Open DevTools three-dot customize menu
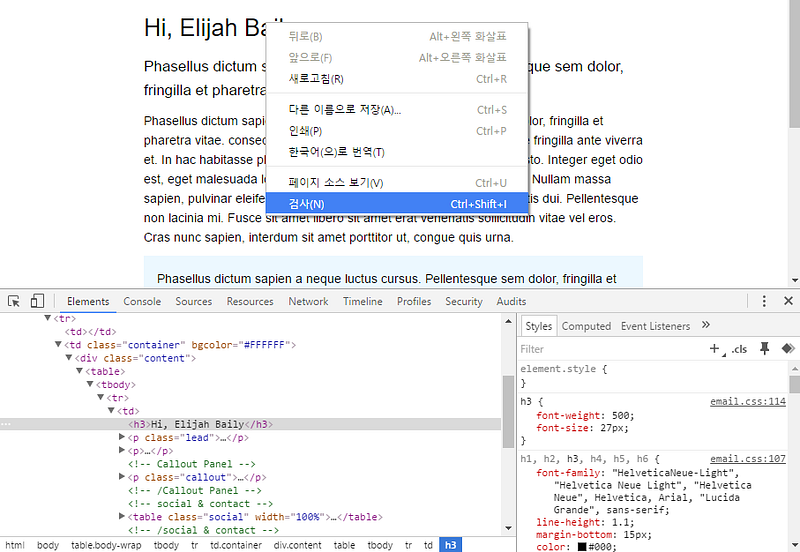Viewport: 800px width, 552px height. 764,301
